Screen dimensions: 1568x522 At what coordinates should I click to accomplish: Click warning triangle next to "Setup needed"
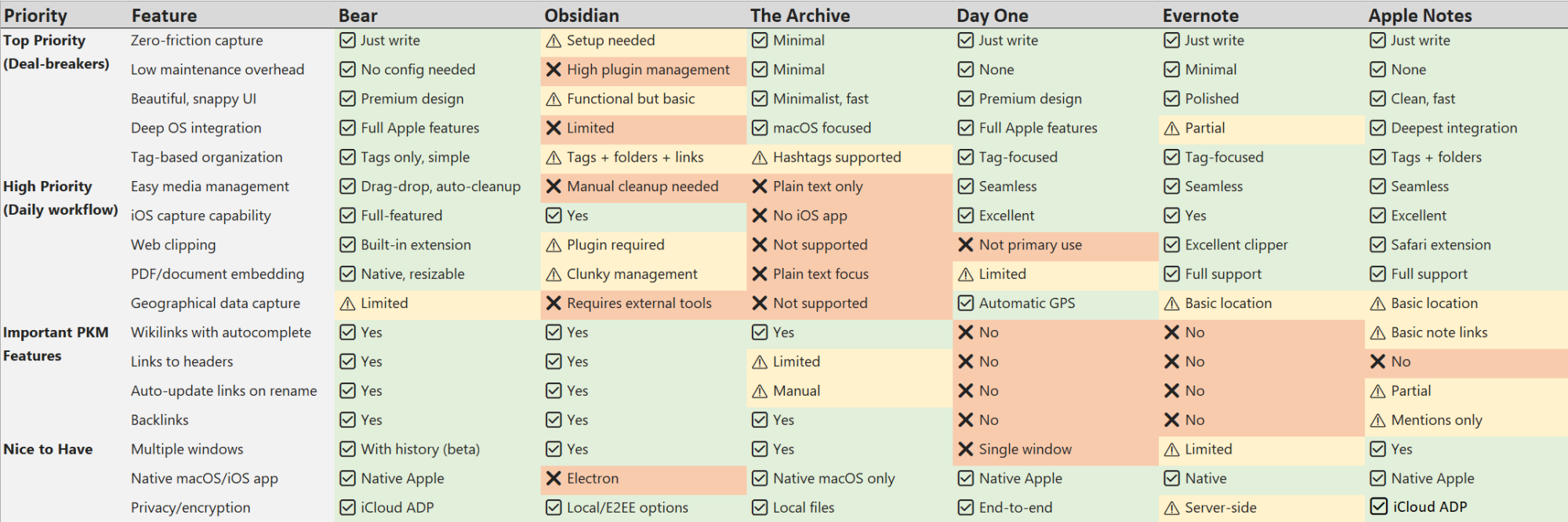click(554, 41)
